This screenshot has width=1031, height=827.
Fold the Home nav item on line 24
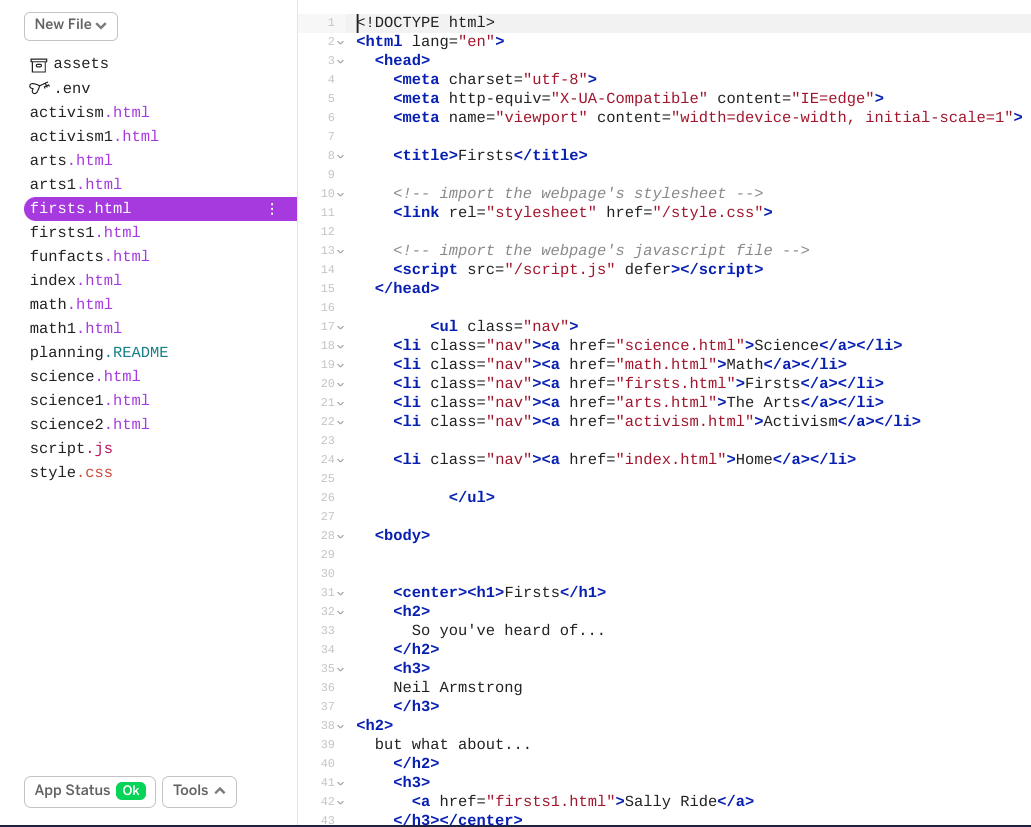(341, 460)
